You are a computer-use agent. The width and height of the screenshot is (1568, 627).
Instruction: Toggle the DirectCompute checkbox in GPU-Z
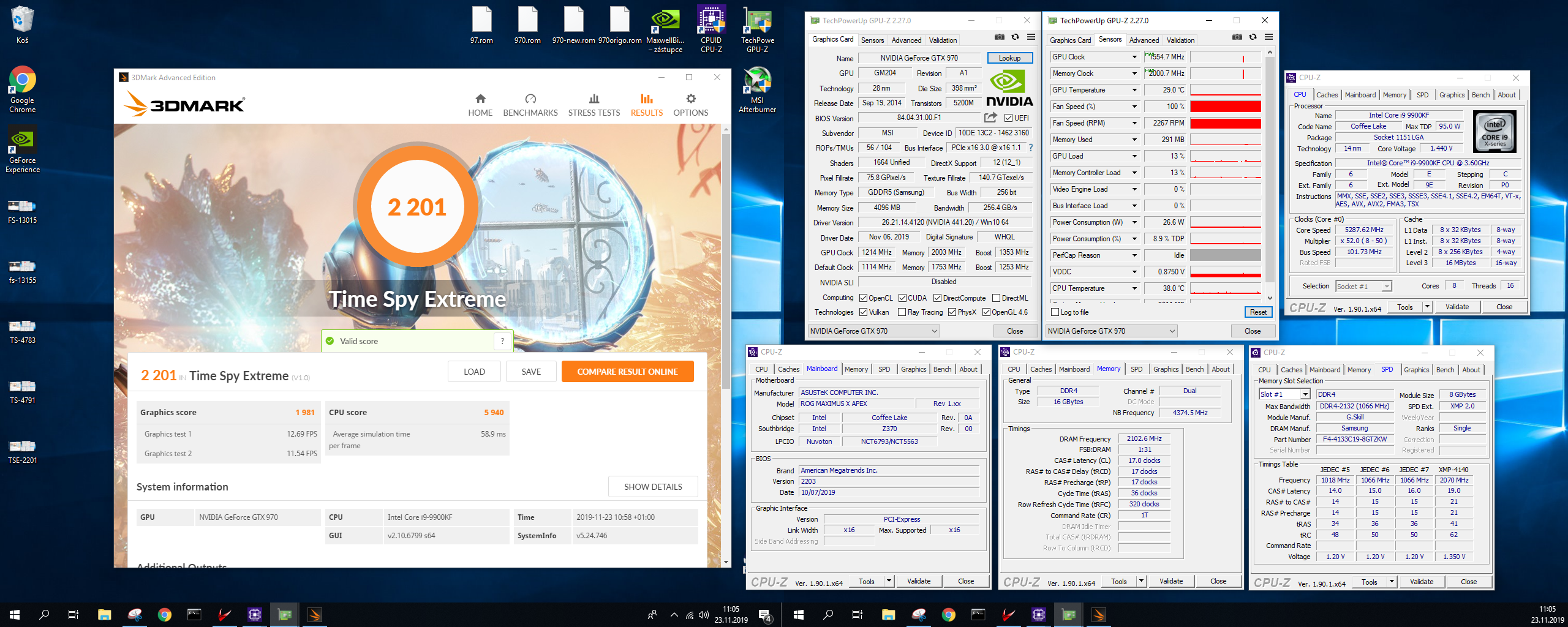pyautogui.click(x=937, y=298)
